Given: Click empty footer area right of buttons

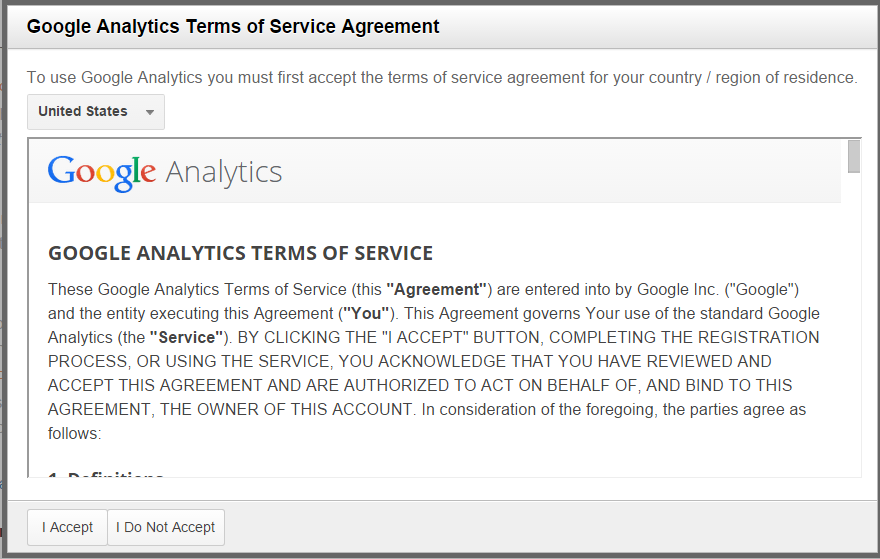Looking at the screenshot, I should point(550,528).
